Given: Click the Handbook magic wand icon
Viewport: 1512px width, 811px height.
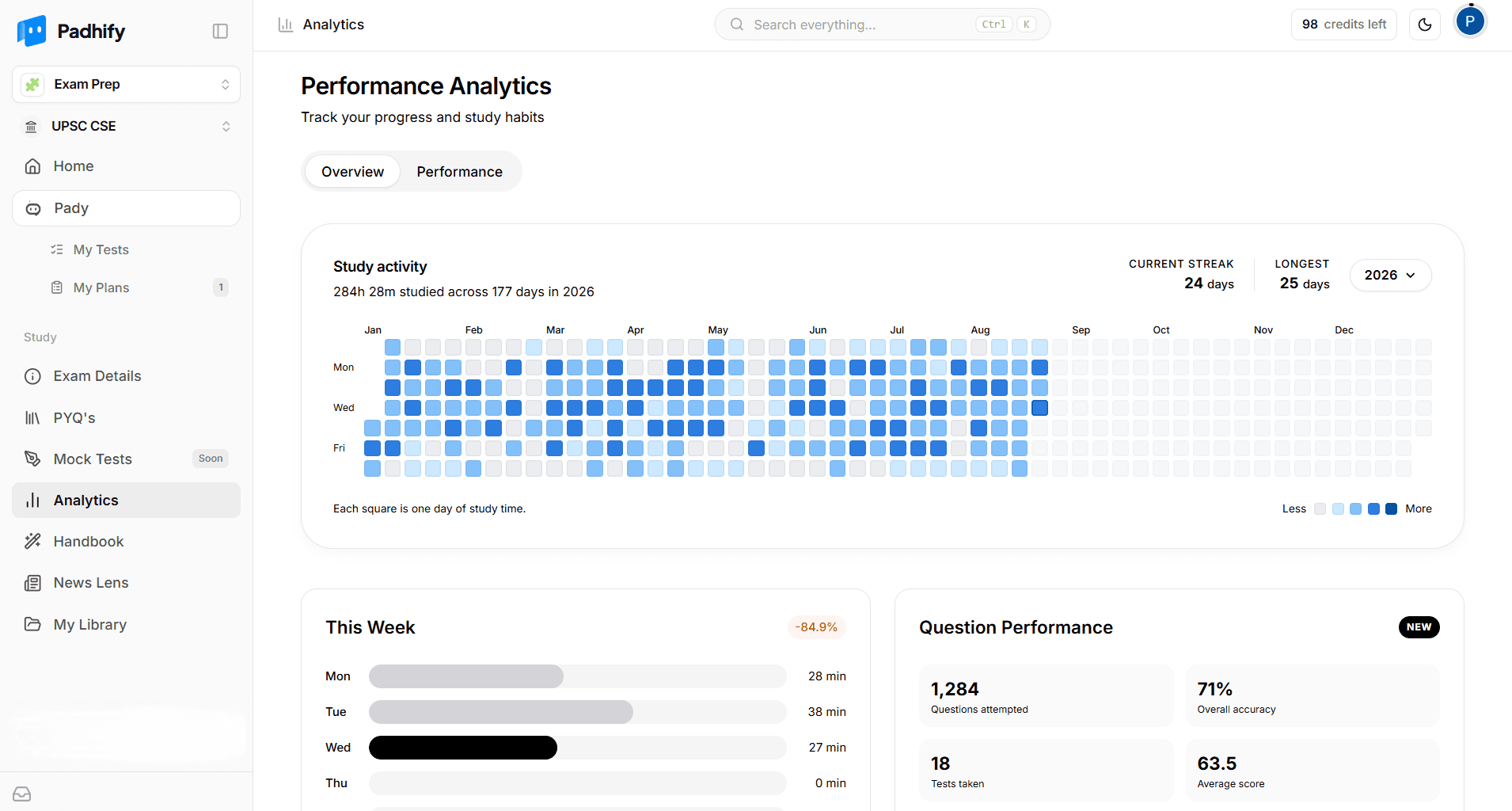Looking at the screenshot, I should click(32, 542).
